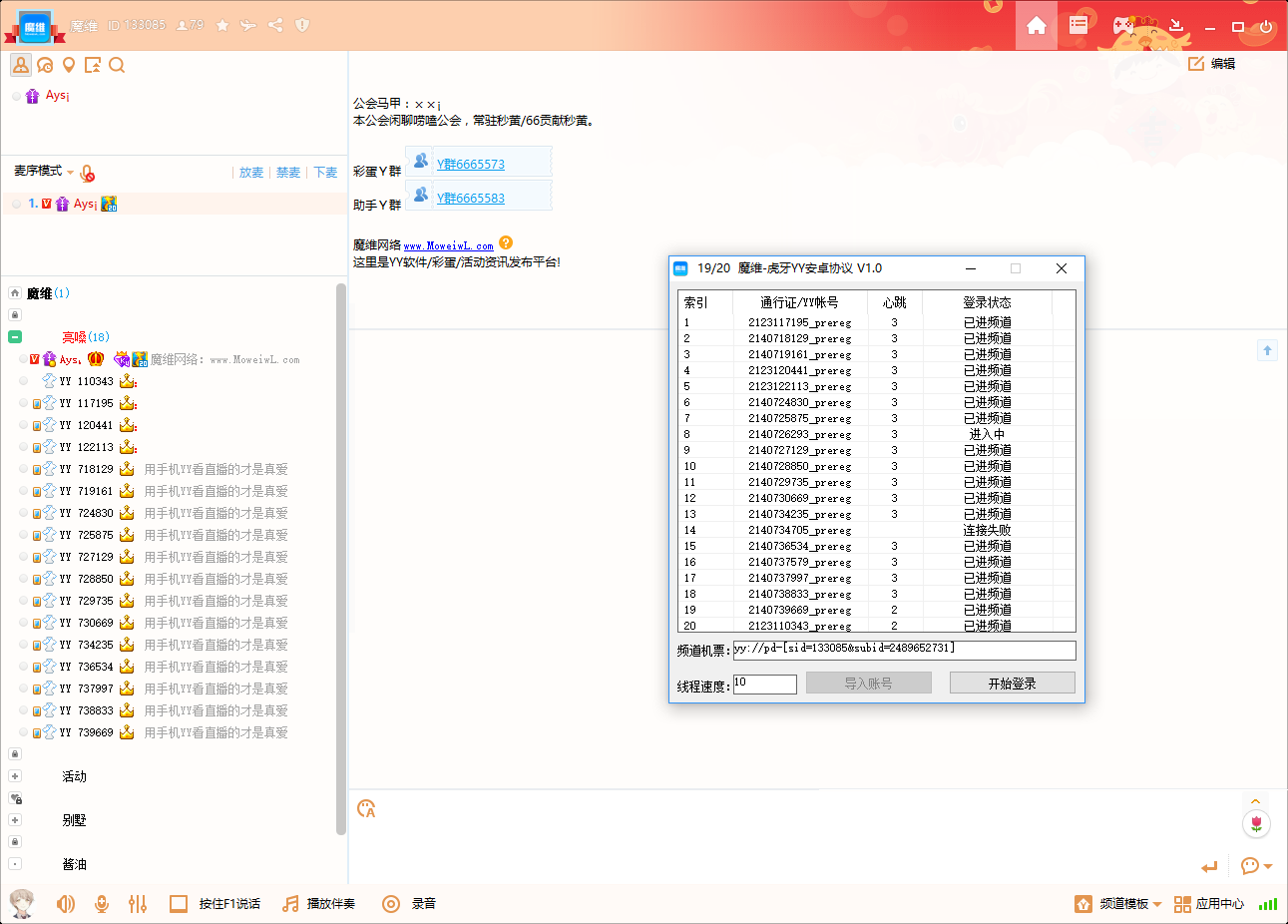Toggle the microphone icon in bottom bar

101,904
